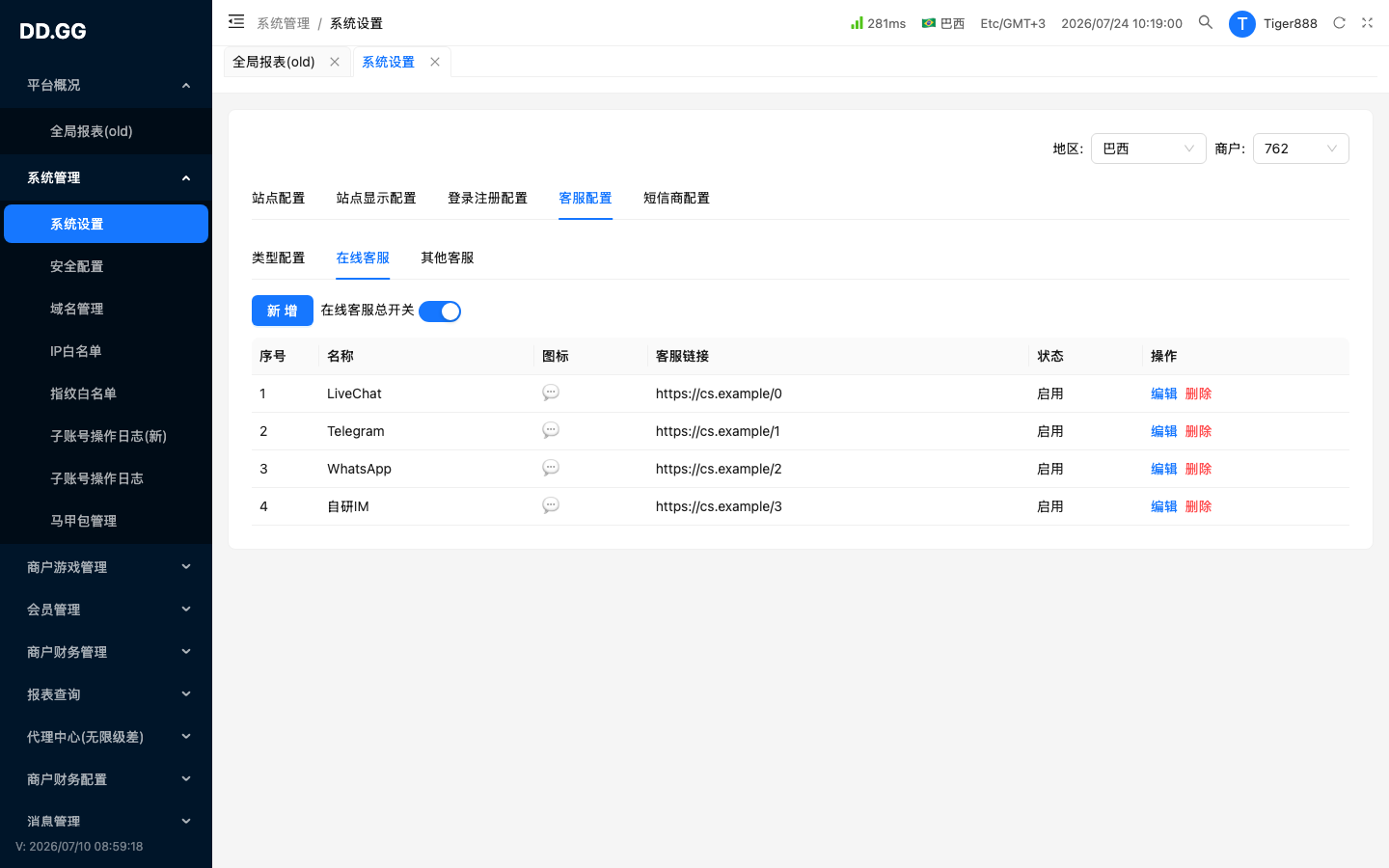
Task: Click the T user avatar icon
Action: coord(1241,24)
